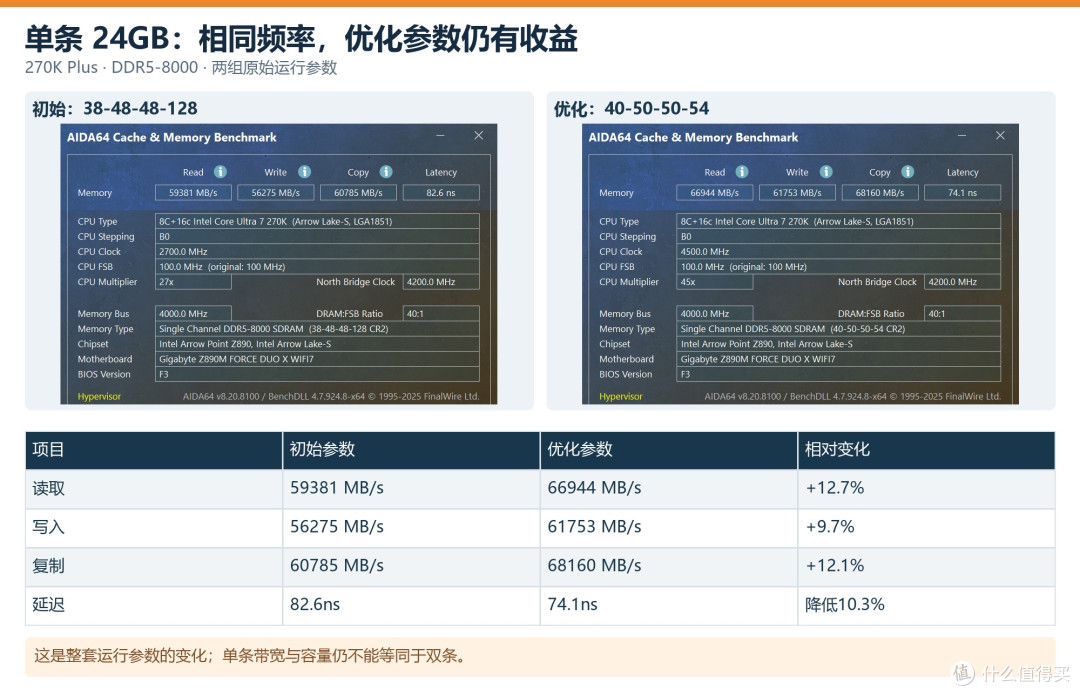The height and width of the screenshot is (696, 1080).
Task: Click the left window DRAM:FSB Ratio 40:1 value
Action: coord(441,314)
